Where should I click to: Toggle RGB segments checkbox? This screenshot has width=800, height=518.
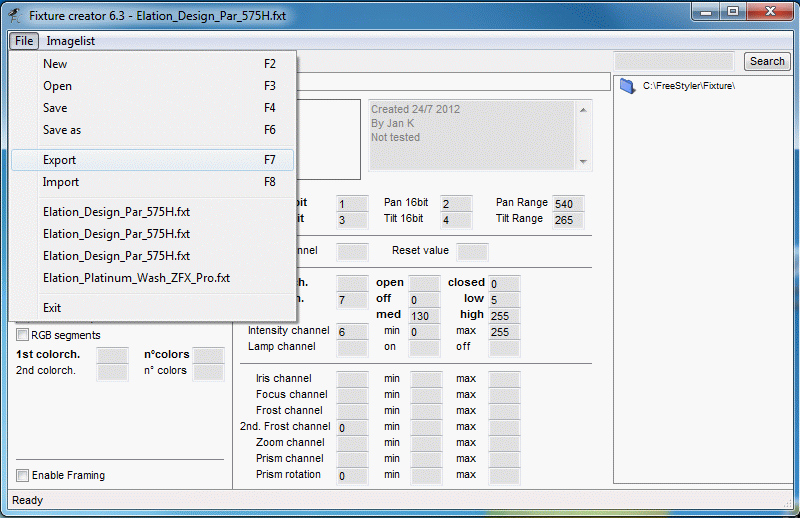22,335
